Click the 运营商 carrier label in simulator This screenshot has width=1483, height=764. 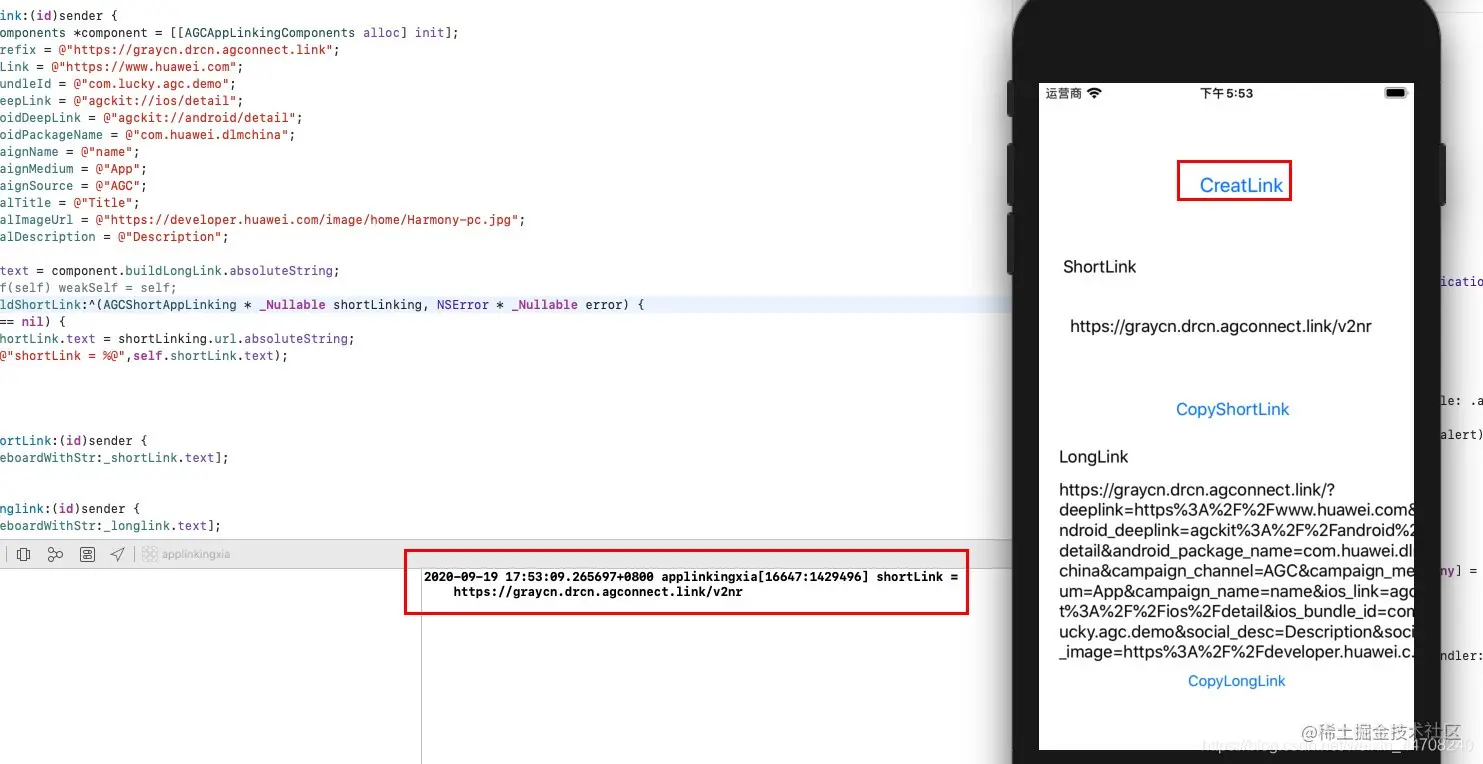(1063, 93)
